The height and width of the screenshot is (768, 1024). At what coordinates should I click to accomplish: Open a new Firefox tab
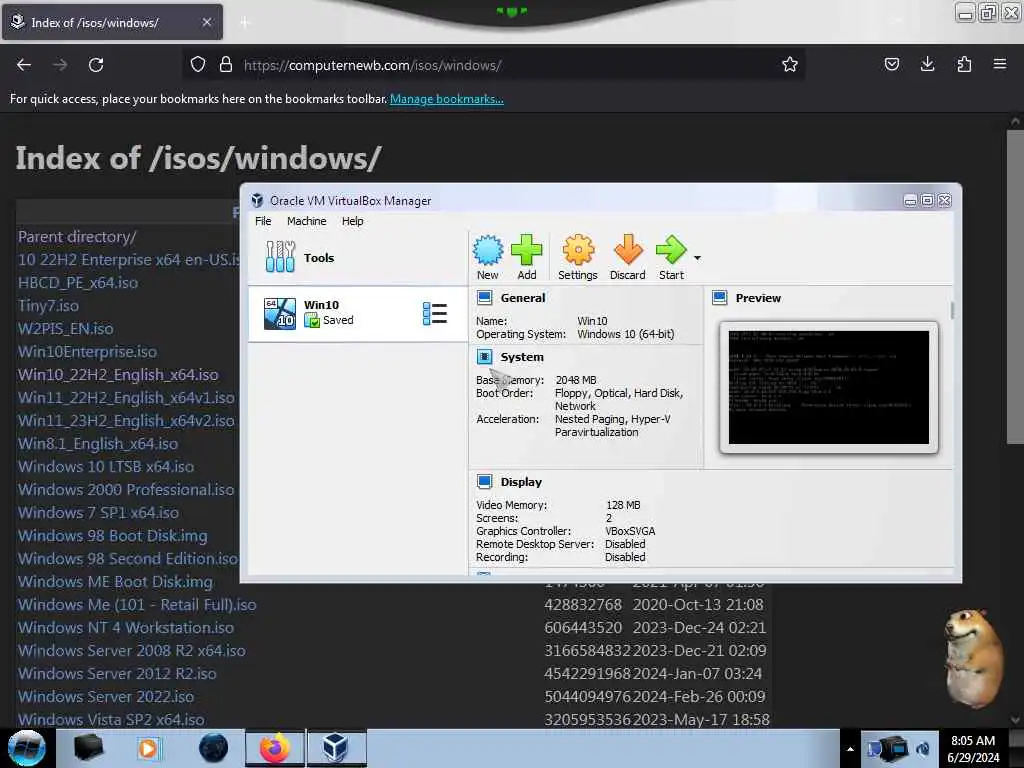(x=245, y=23)
